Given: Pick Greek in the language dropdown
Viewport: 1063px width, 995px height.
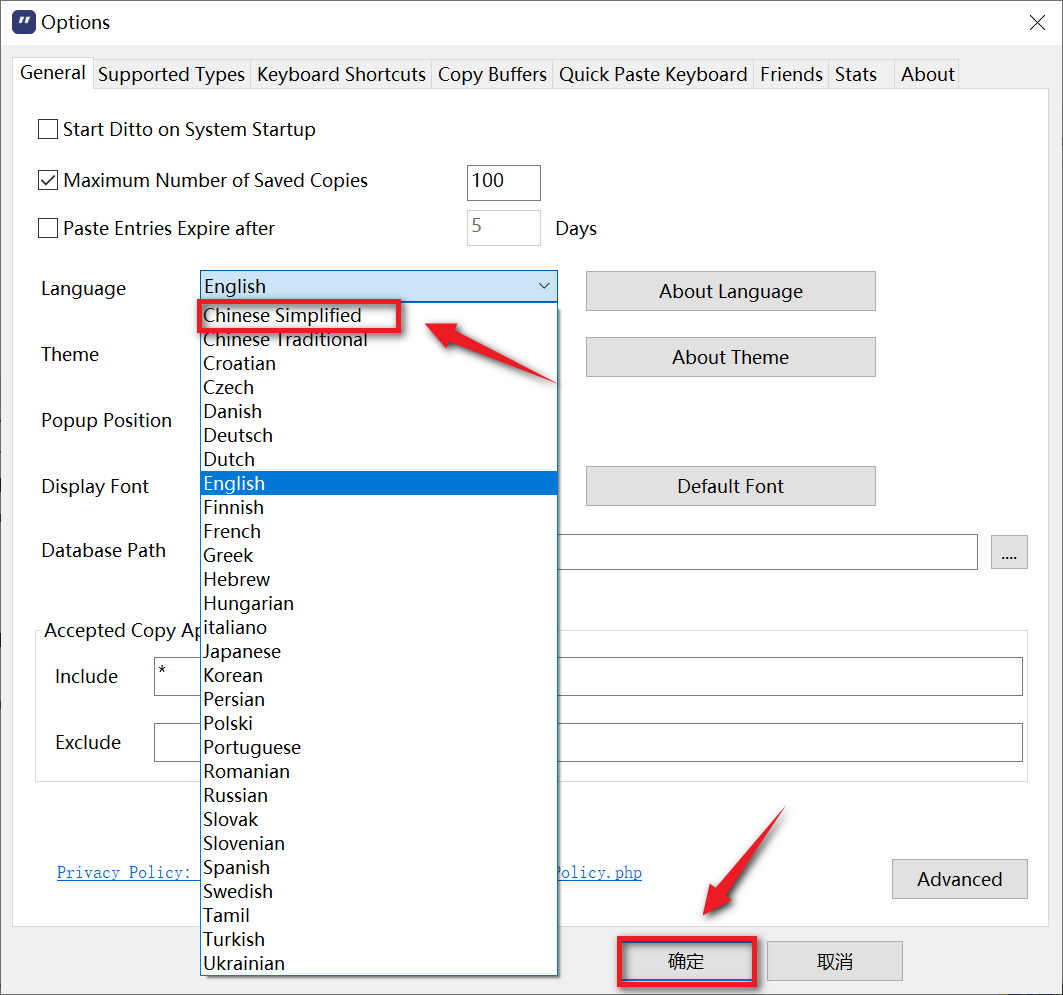Looking at the screenshot, I should click(x=379, y=555).
